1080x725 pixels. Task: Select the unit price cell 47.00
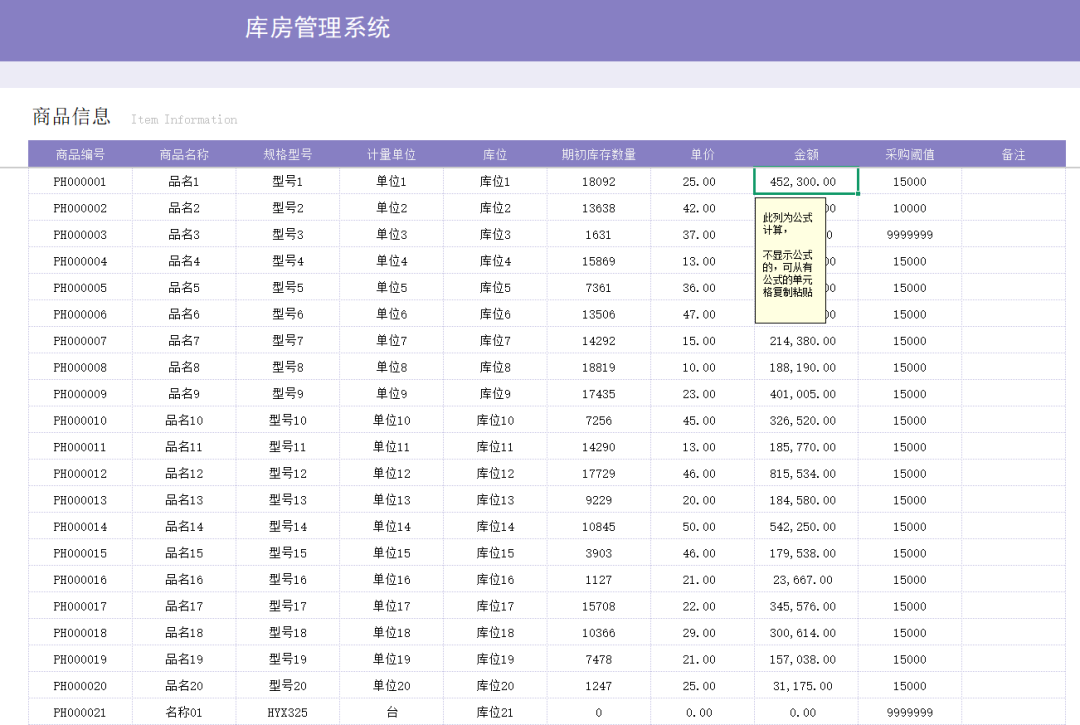[699, 315]
